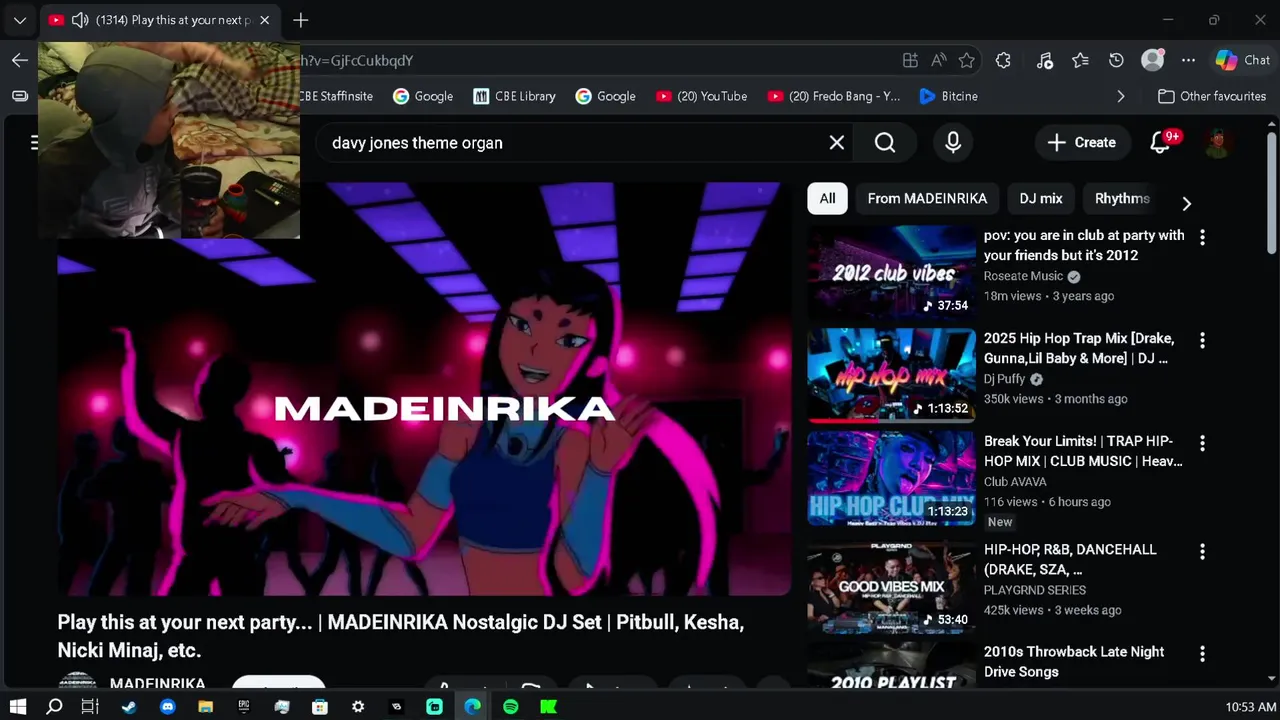Open the '2012 club vibes' video thumbnail
The height and width of the screenshot is (720, 1280).
click(x=891, y=272)
